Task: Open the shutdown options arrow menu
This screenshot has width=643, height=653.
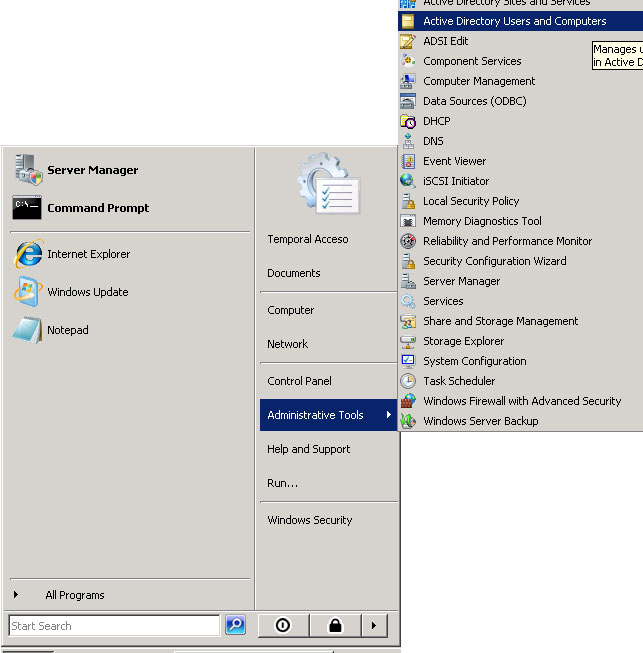Action: 374,625
